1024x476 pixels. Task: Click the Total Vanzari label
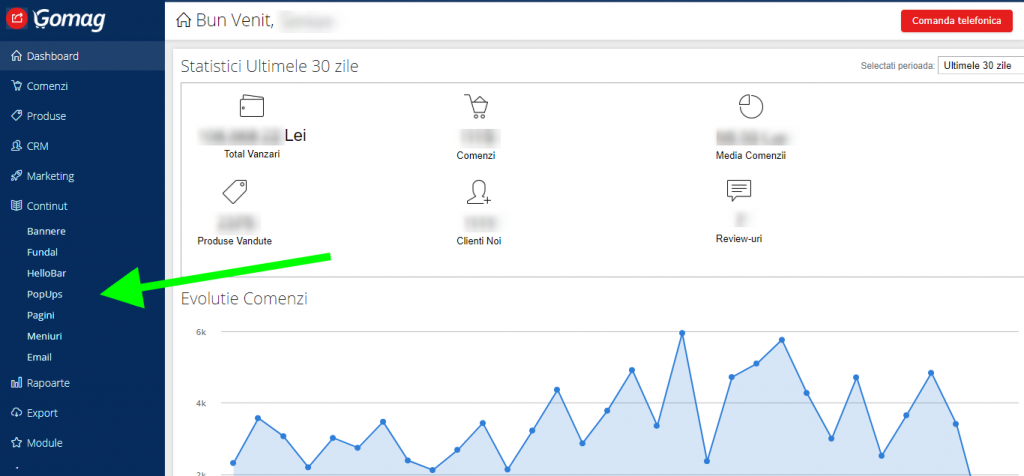pos(252,154)
